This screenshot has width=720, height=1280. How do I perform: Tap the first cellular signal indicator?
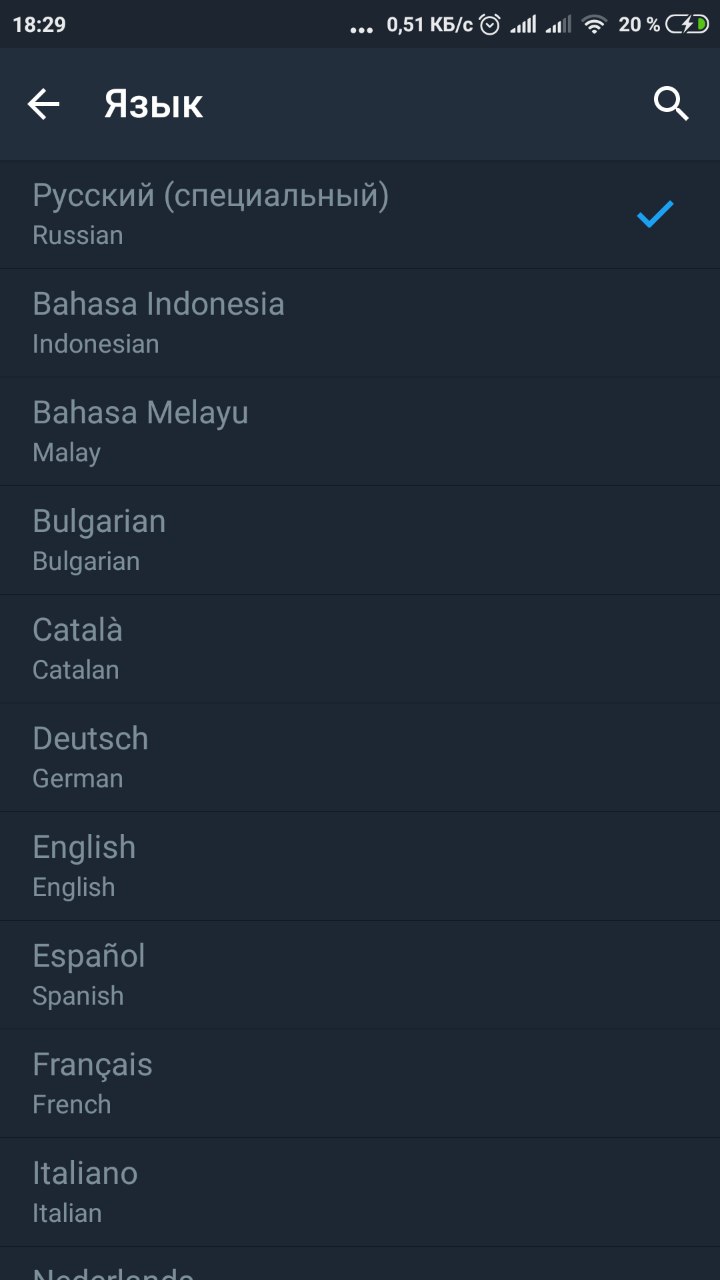pyautogui.click(x=523, y=25)
